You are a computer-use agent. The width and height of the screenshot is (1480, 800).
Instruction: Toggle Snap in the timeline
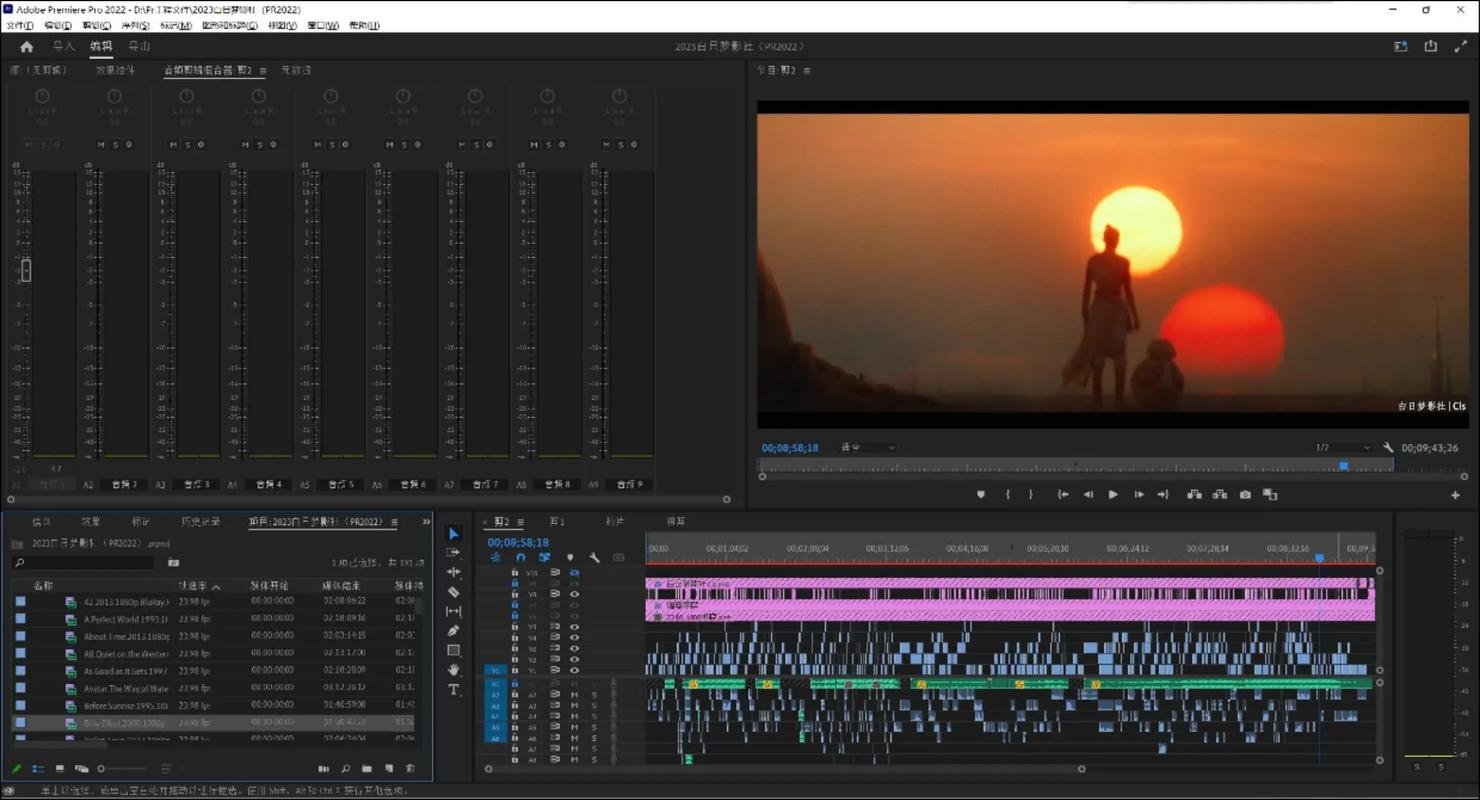tap(520, 558)
